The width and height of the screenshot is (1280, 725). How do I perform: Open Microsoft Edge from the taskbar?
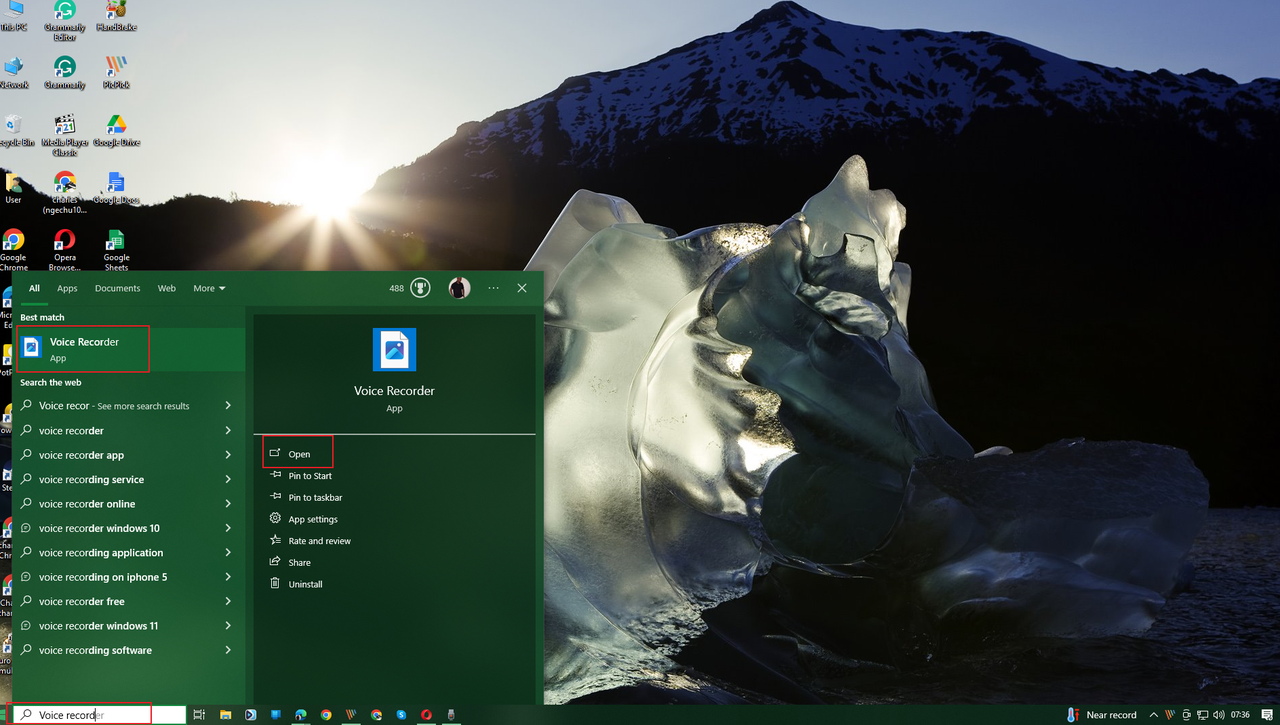click(x=300, y=714)
